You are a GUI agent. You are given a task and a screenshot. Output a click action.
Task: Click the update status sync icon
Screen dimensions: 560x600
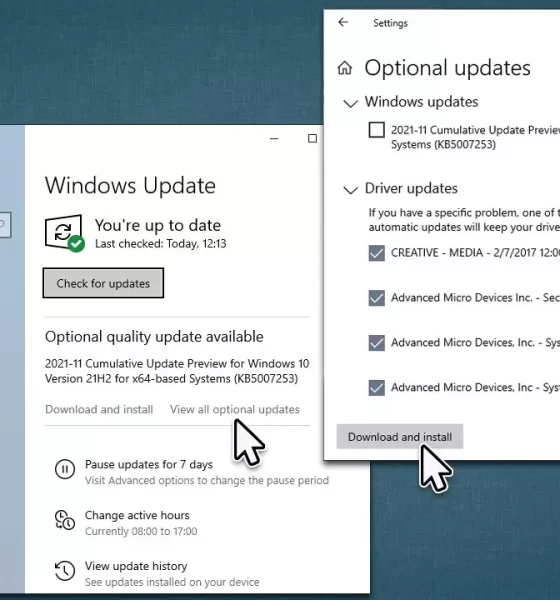(64, 233)
